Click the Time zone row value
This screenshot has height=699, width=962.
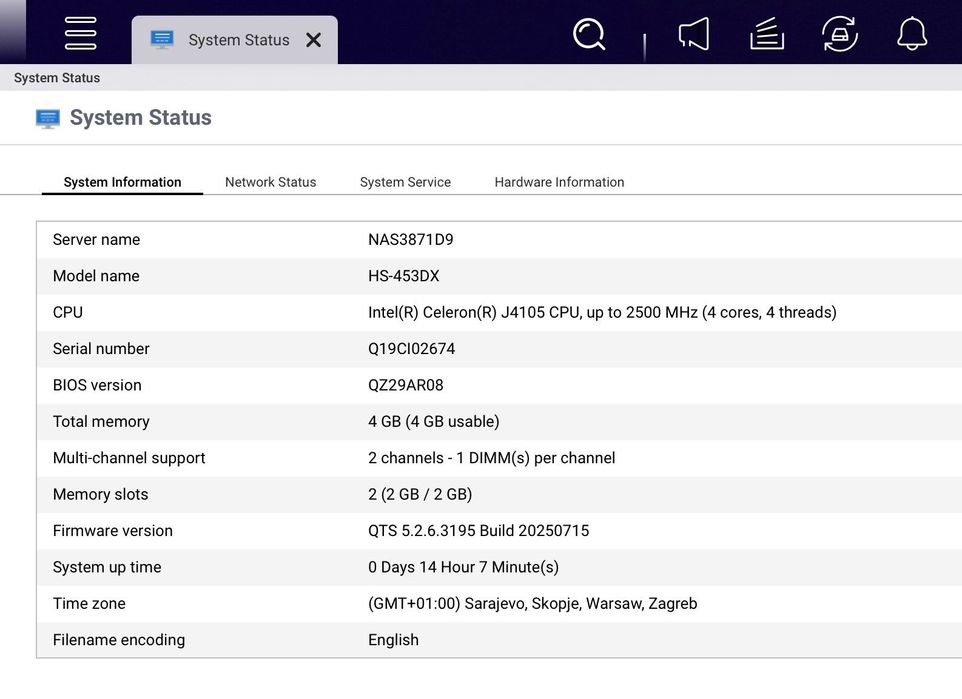coord(532,604)
